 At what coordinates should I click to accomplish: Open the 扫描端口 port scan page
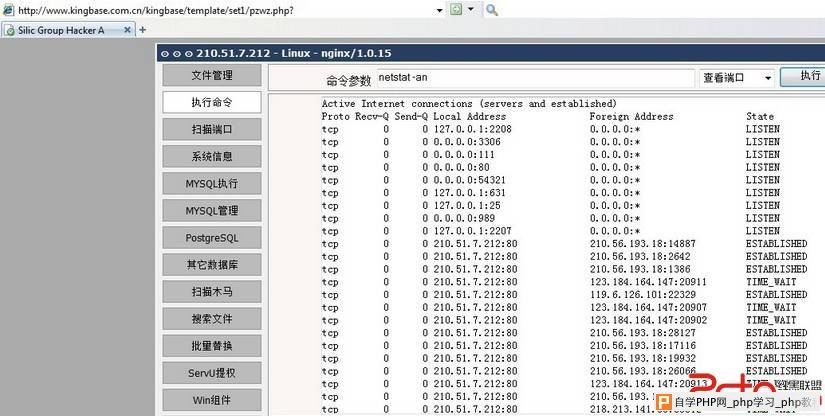click(x=212, y=129)
